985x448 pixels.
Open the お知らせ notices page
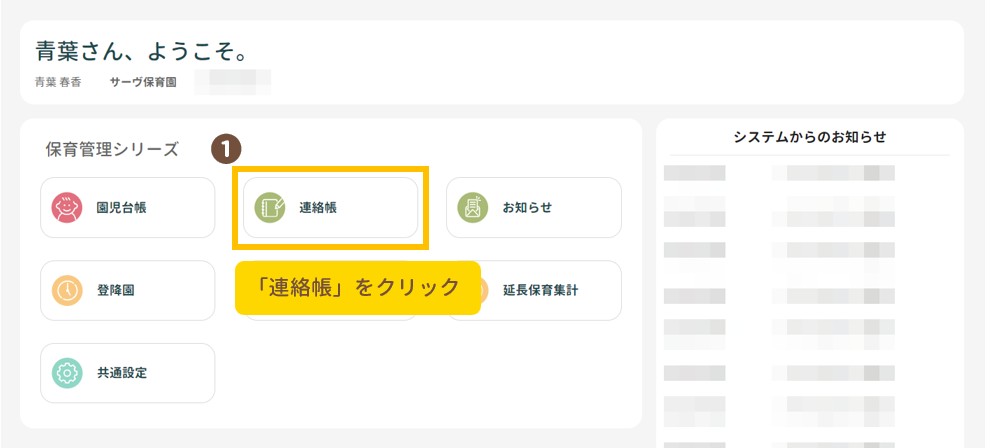[x=534, y=208]
